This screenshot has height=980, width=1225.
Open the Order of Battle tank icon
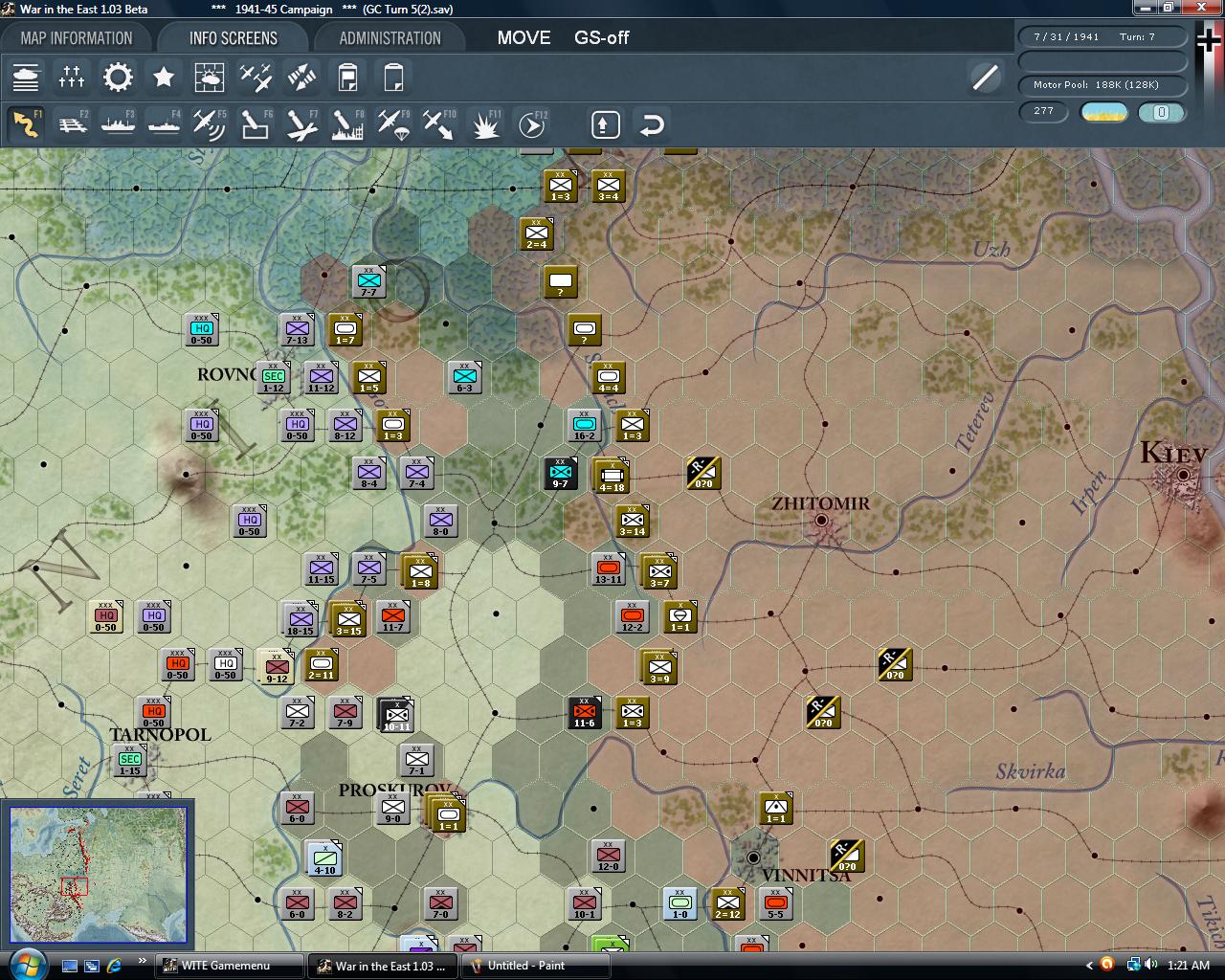26,78
